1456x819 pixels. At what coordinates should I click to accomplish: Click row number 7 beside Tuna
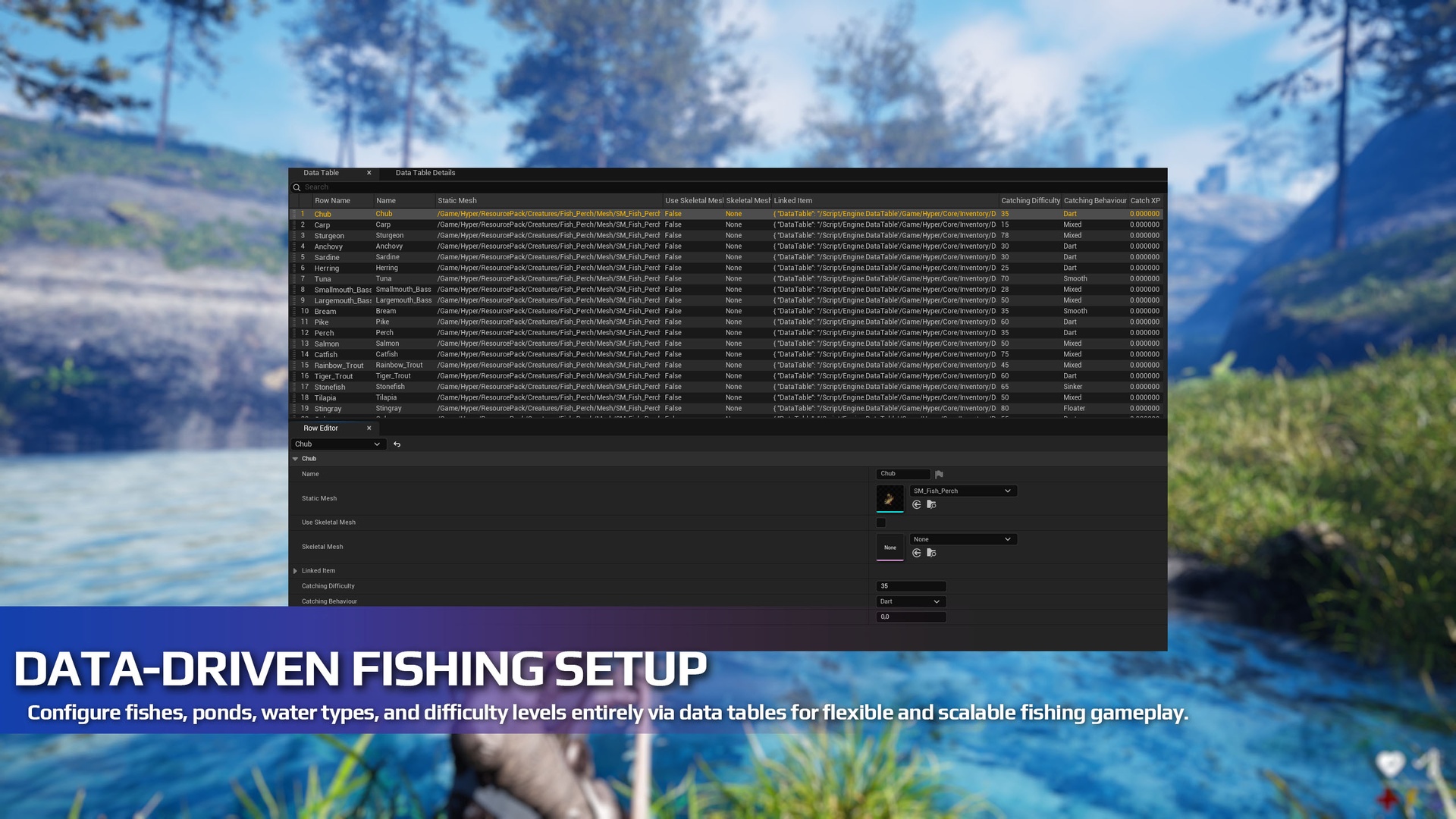click(x=303, y=279)
